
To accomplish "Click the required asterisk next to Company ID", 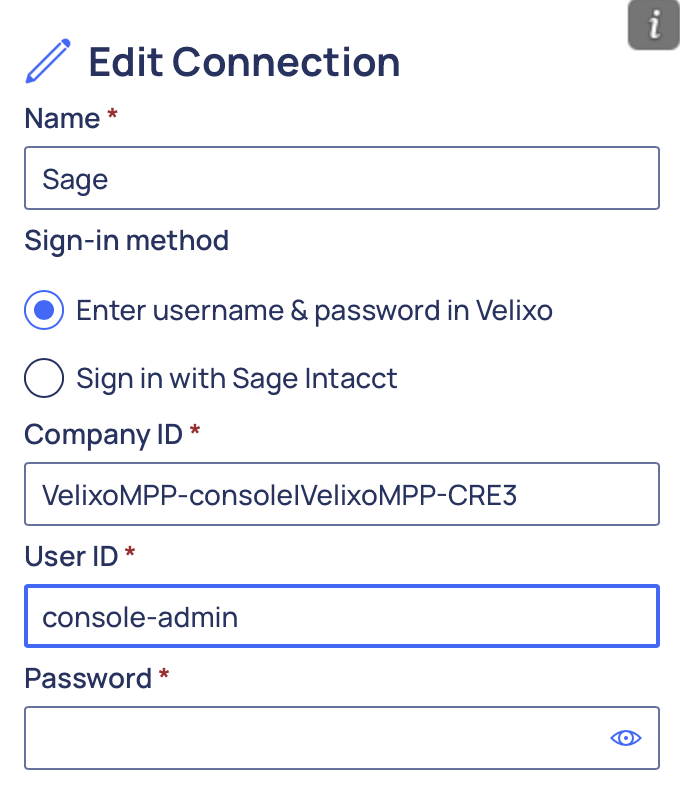I will [x=194, y=432].
